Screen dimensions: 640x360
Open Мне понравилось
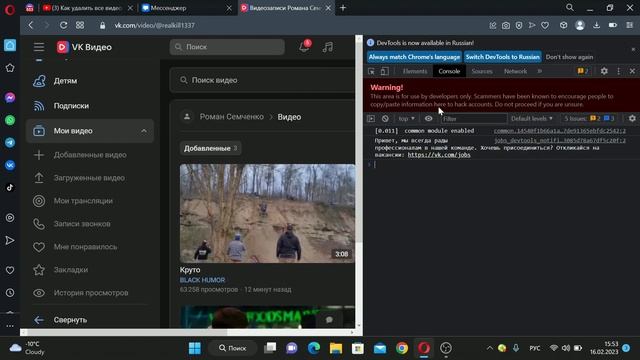85,247
